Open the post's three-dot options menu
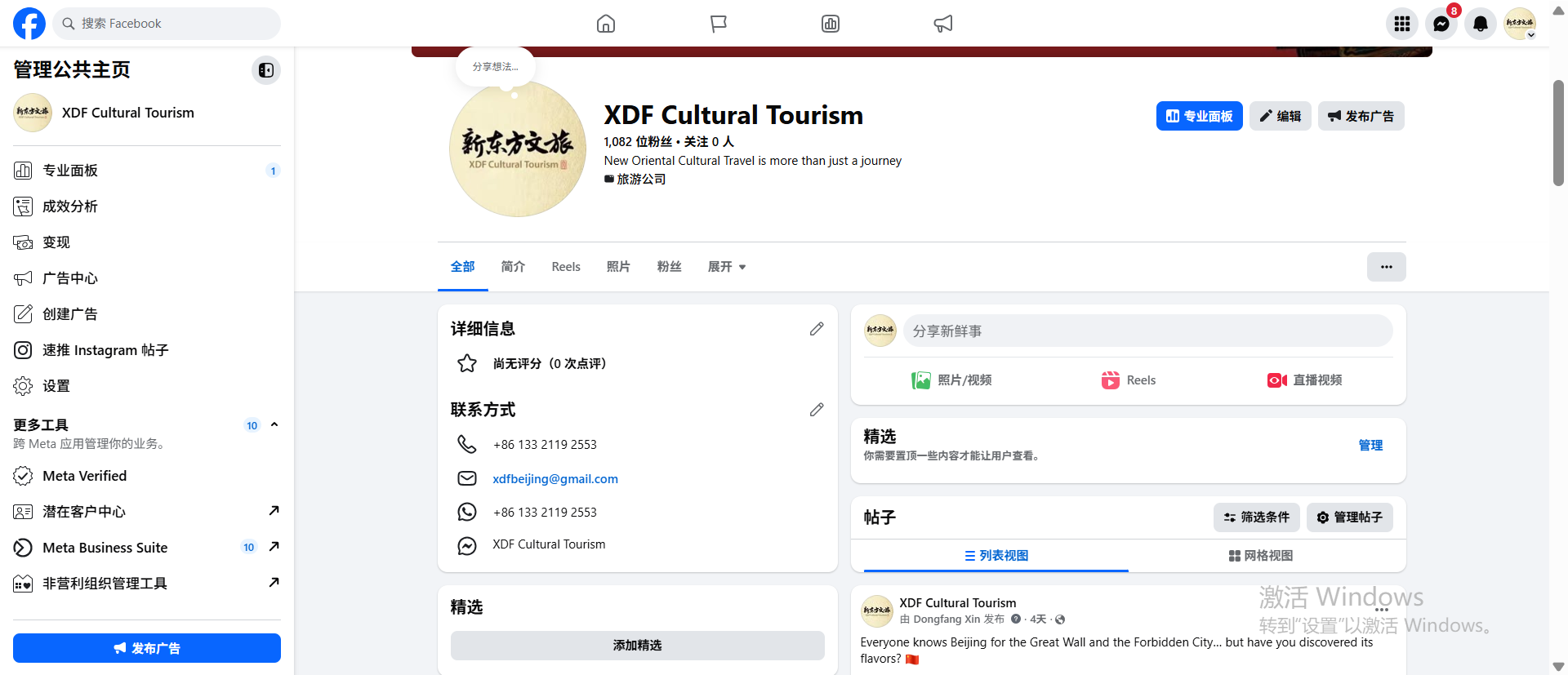1568x675 pixels. click(x=1382, y=610)
